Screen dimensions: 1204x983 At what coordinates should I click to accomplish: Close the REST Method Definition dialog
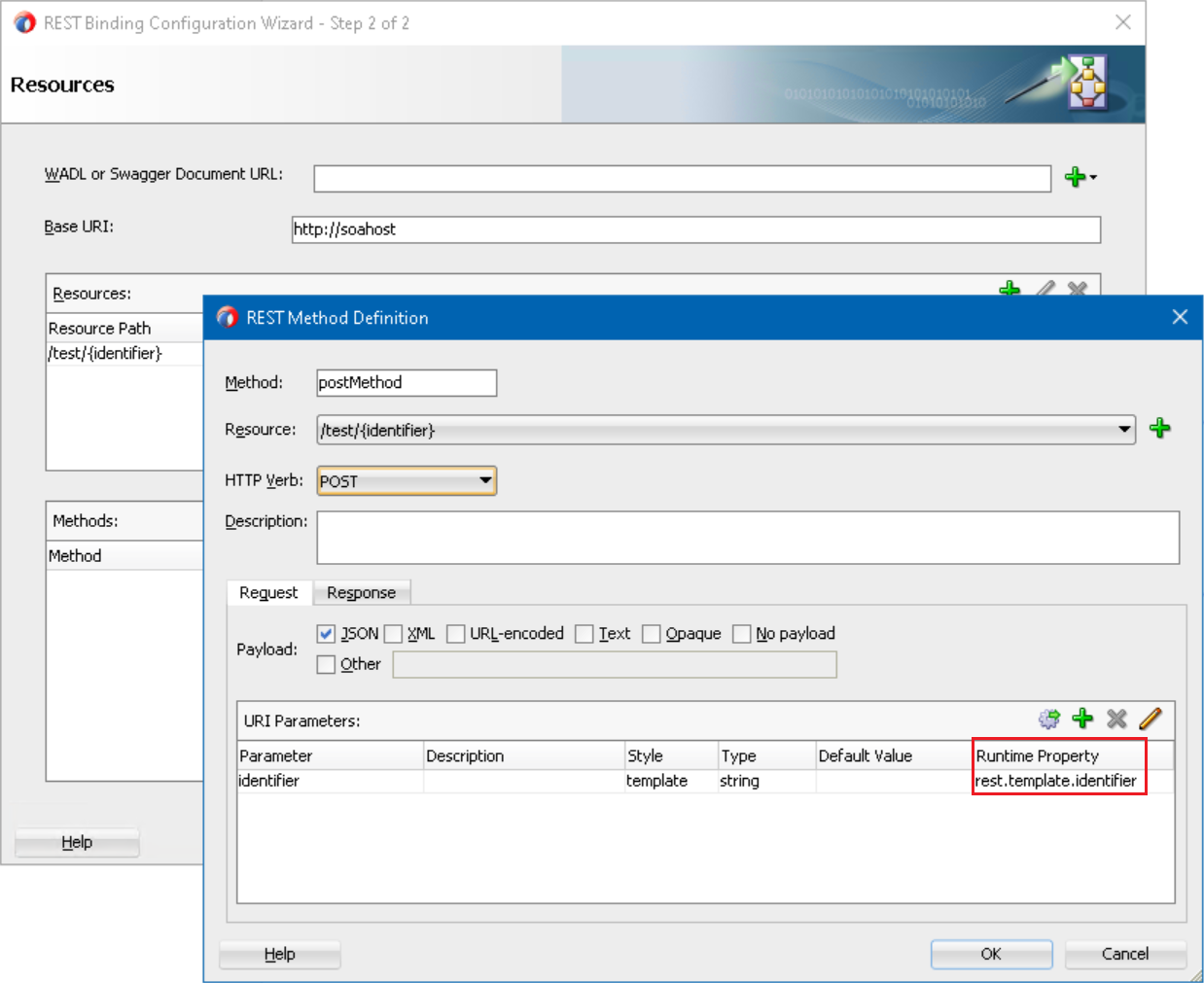click(1180, 317)
